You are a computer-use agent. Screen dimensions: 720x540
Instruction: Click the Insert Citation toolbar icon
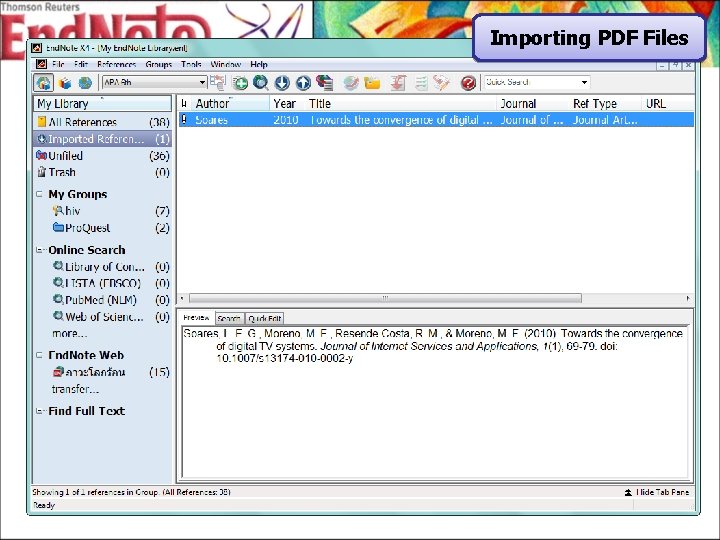[398, 83]
